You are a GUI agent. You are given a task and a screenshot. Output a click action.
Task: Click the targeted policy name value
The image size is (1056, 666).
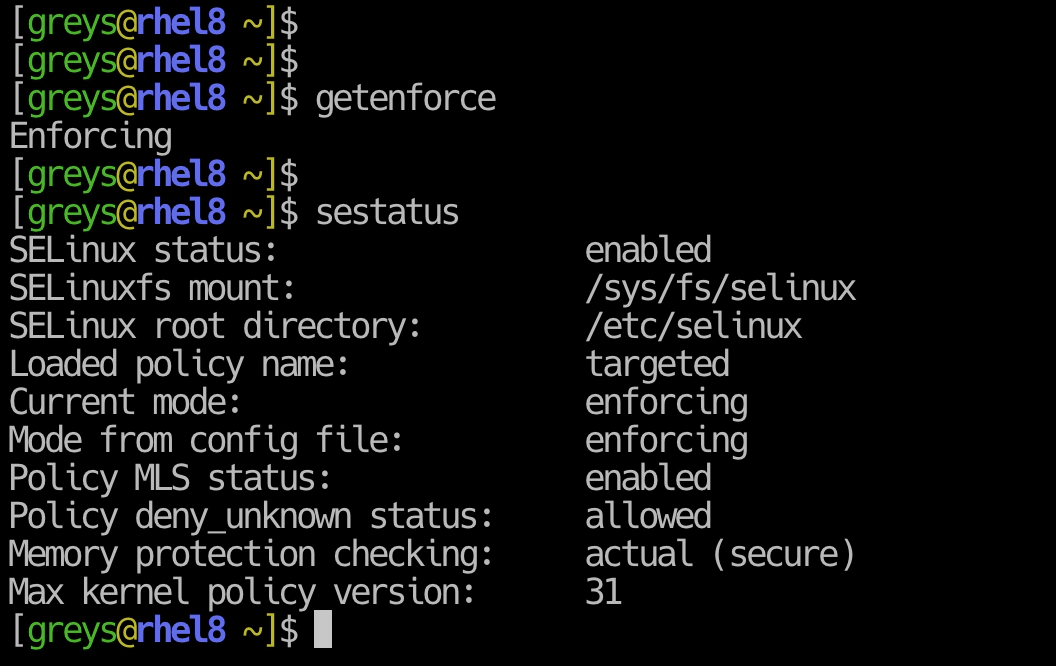(657, 366)
